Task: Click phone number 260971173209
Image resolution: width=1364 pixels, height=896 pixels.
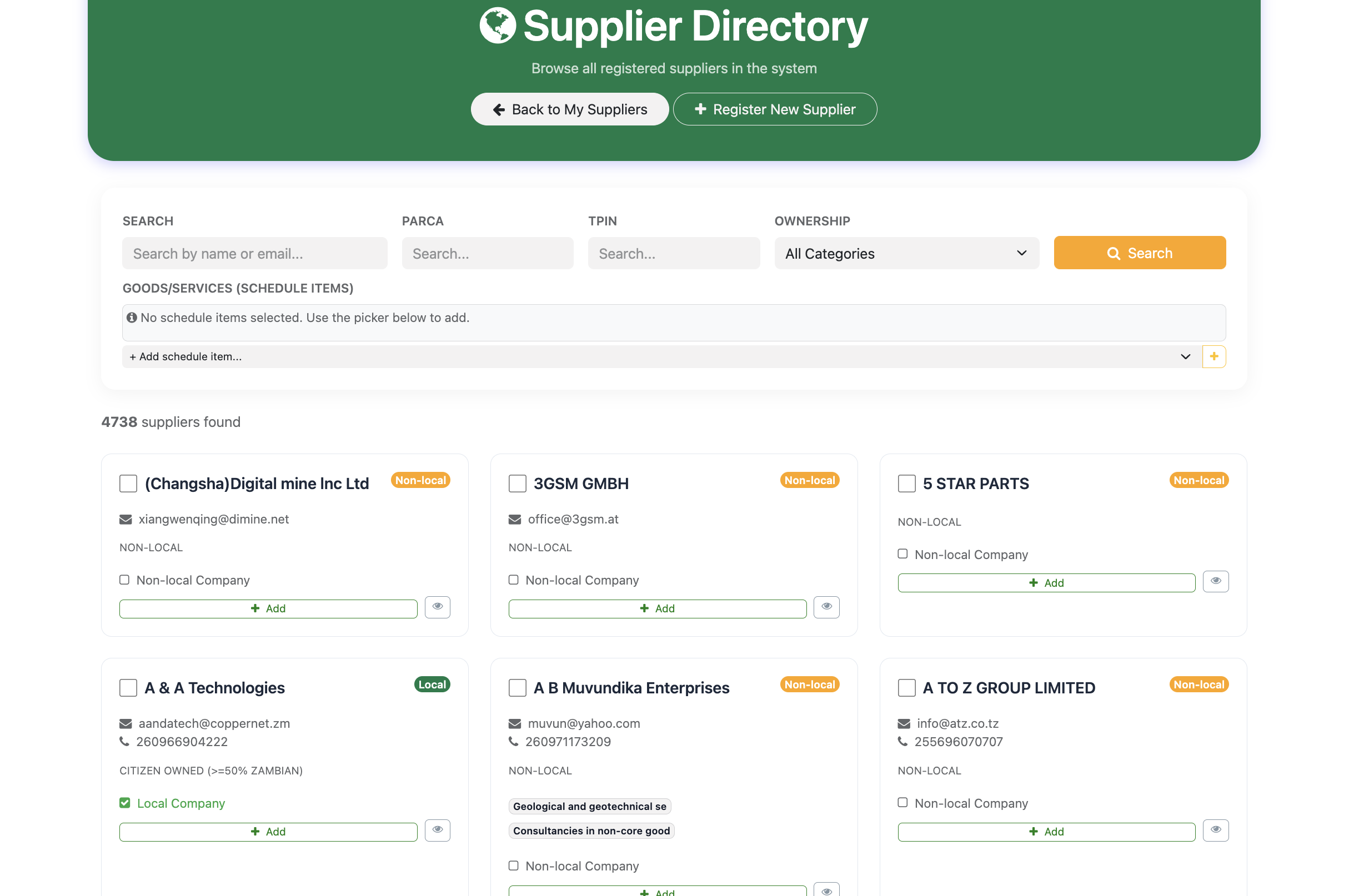Action: pos(568,741)
